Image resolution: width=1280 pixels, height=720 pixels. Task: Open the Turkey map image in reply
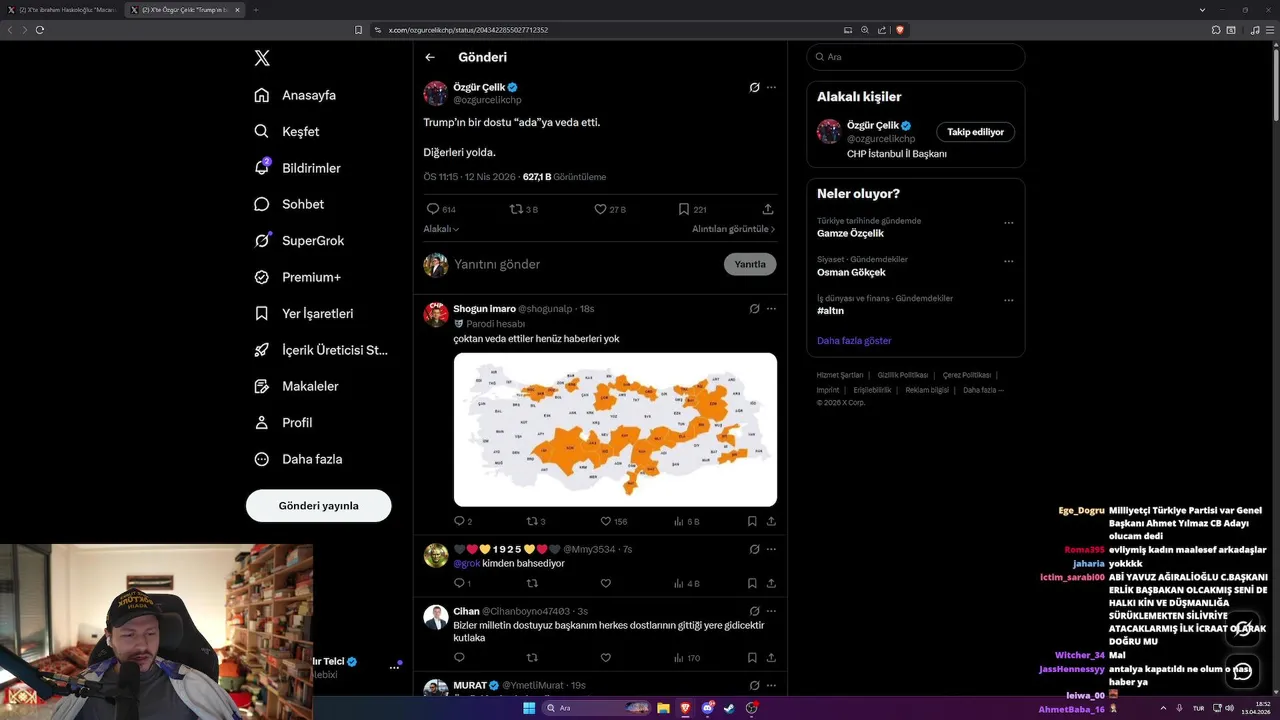tap(615, 429)
